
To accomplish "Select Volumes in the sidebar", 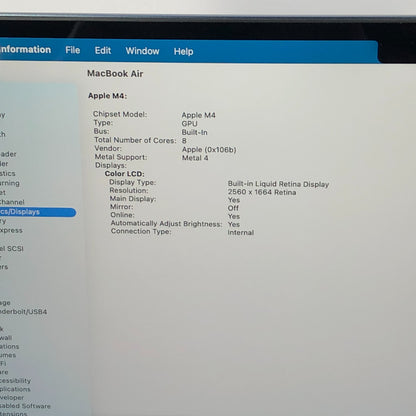I will point(8,355).
